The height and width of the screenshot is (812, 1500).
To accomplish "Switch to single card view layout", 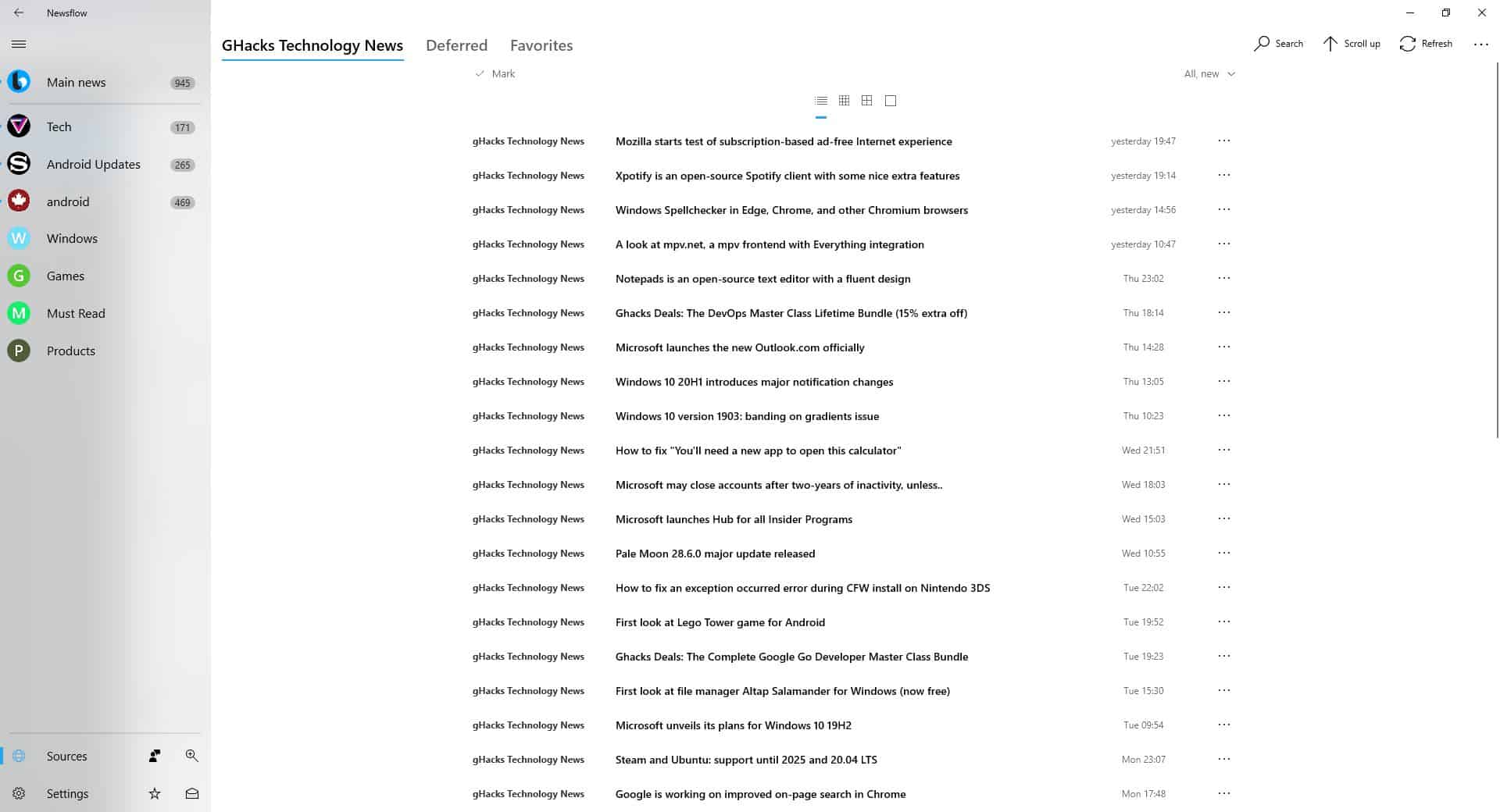I will [891, 101].
